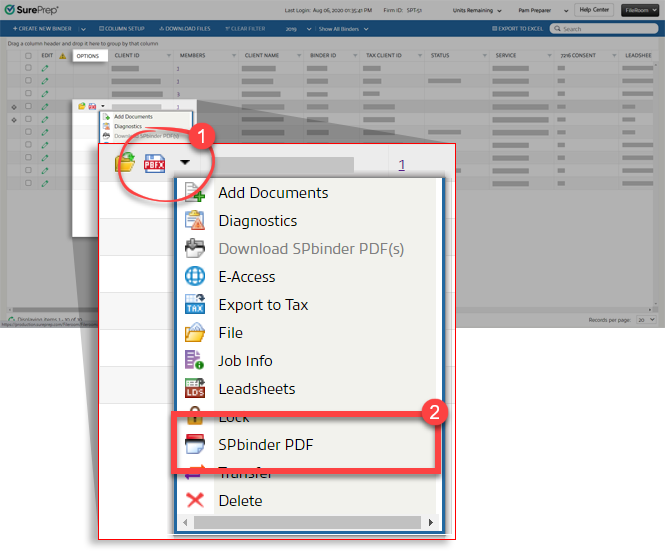This screenshot has width=665, height=556.
Task: Open the 2019 tax year dropdown
Action: (x=299, y=29)
